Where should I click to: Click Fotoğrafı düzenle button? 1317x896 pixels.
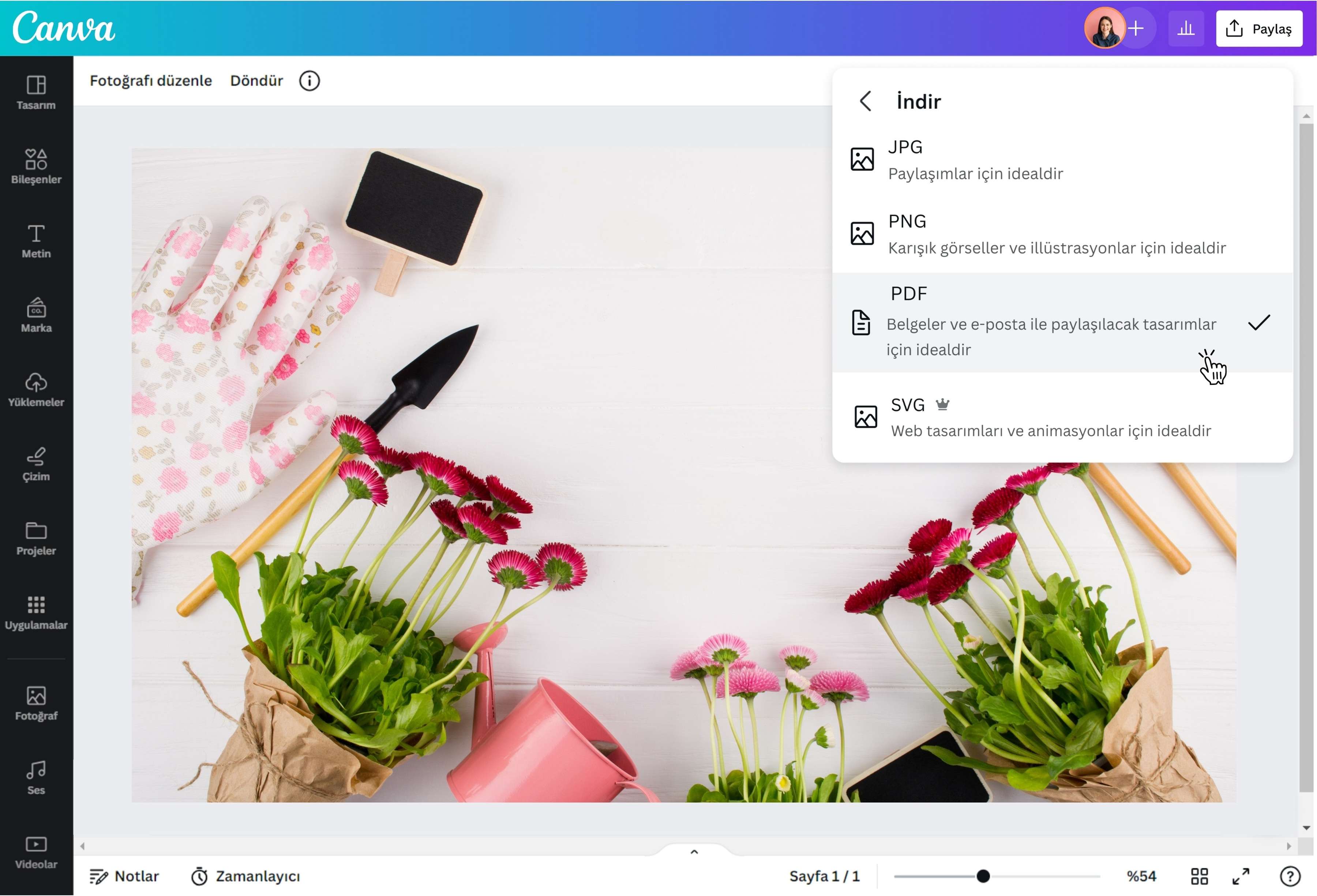(x=151, y=81)
